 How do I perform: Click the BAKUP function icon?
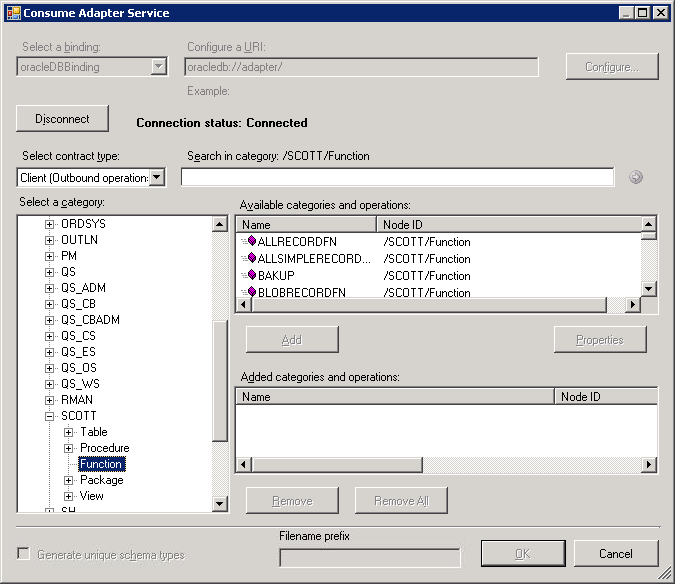(x=250, y=275)
